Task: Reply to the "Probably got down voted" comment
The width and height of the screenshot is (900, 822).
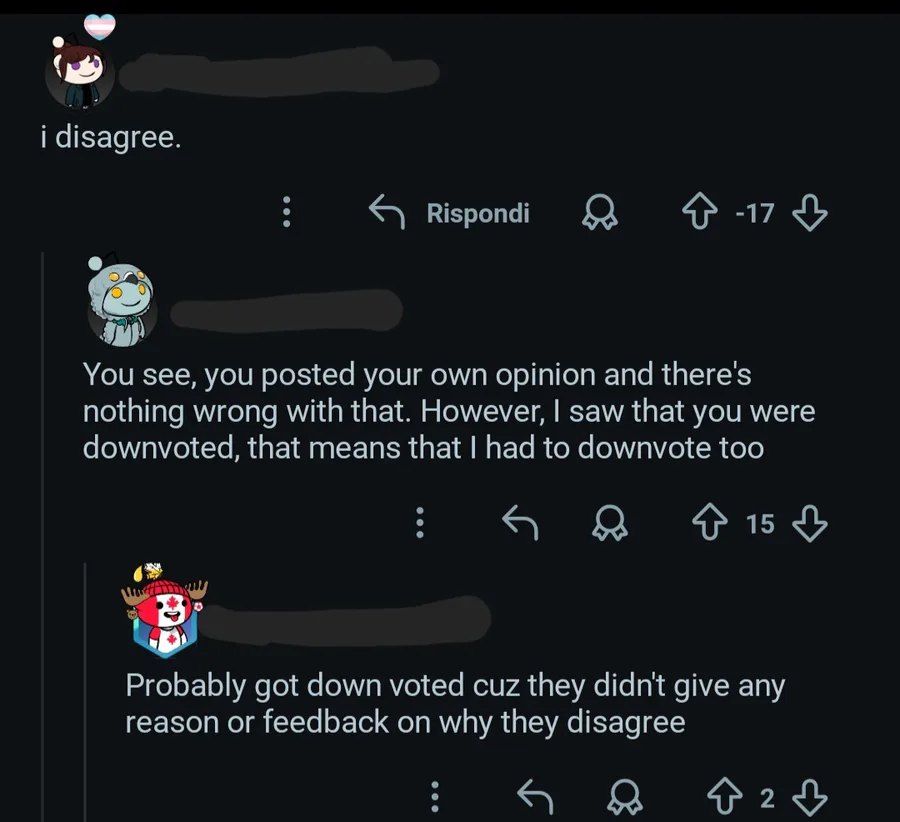Action: (x=535, y=796)
